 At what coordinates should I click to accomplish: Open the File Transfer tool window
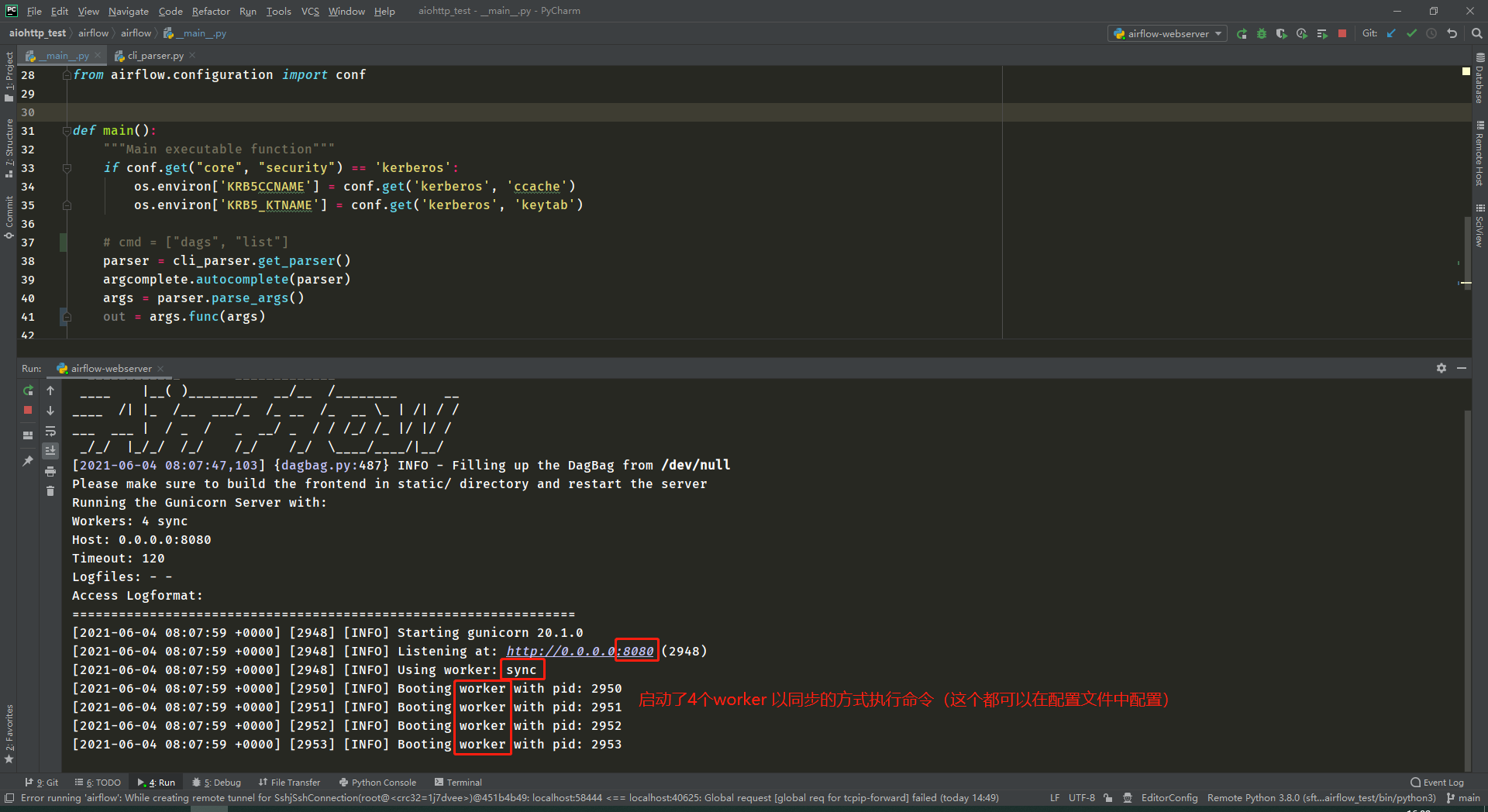tap(290, 783)
